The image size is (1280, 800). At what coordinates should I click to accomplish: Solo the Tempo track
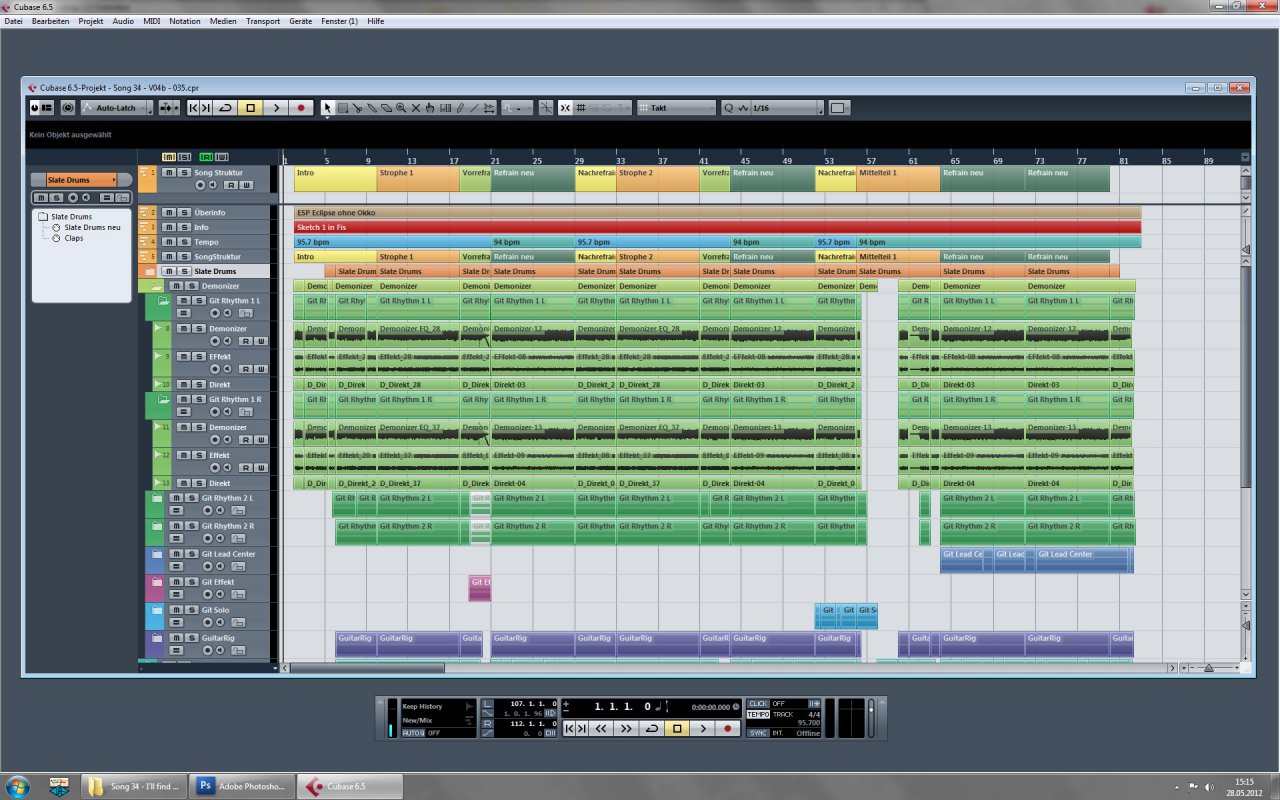coord(184,242)
